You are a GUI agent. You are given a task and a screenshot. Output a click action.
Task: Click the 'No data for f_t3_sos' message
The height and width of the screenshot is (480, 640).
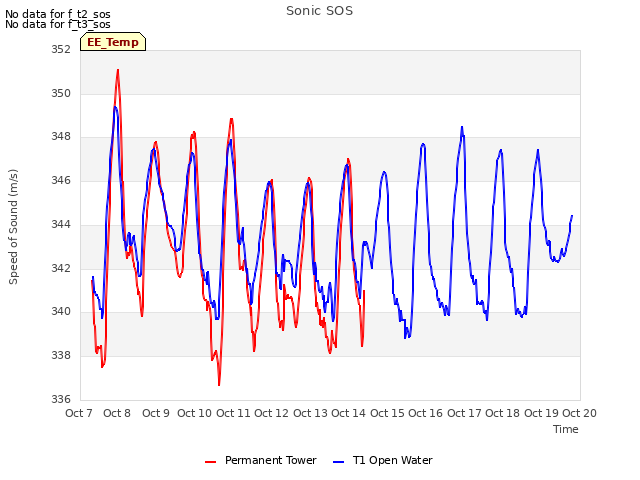pyautogui.click(x=58, y=24)
